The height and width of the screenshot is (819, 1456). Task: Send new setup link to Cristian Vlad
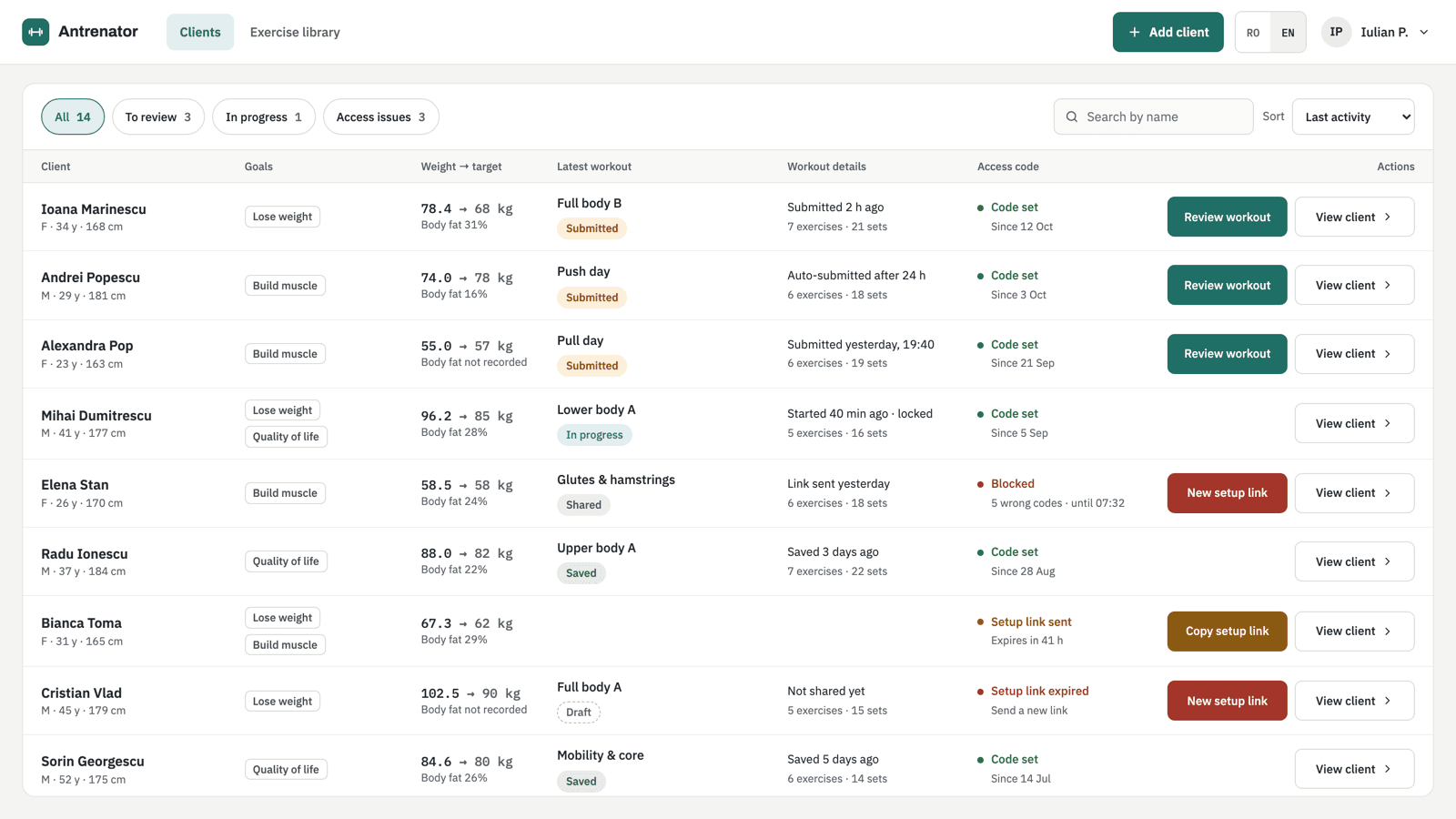(x=1227, y=701)
